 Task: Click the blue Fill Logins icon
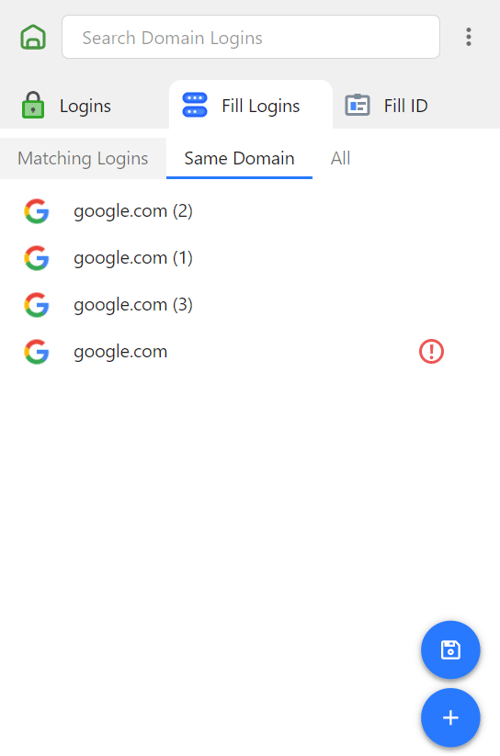tap(195, 105)
